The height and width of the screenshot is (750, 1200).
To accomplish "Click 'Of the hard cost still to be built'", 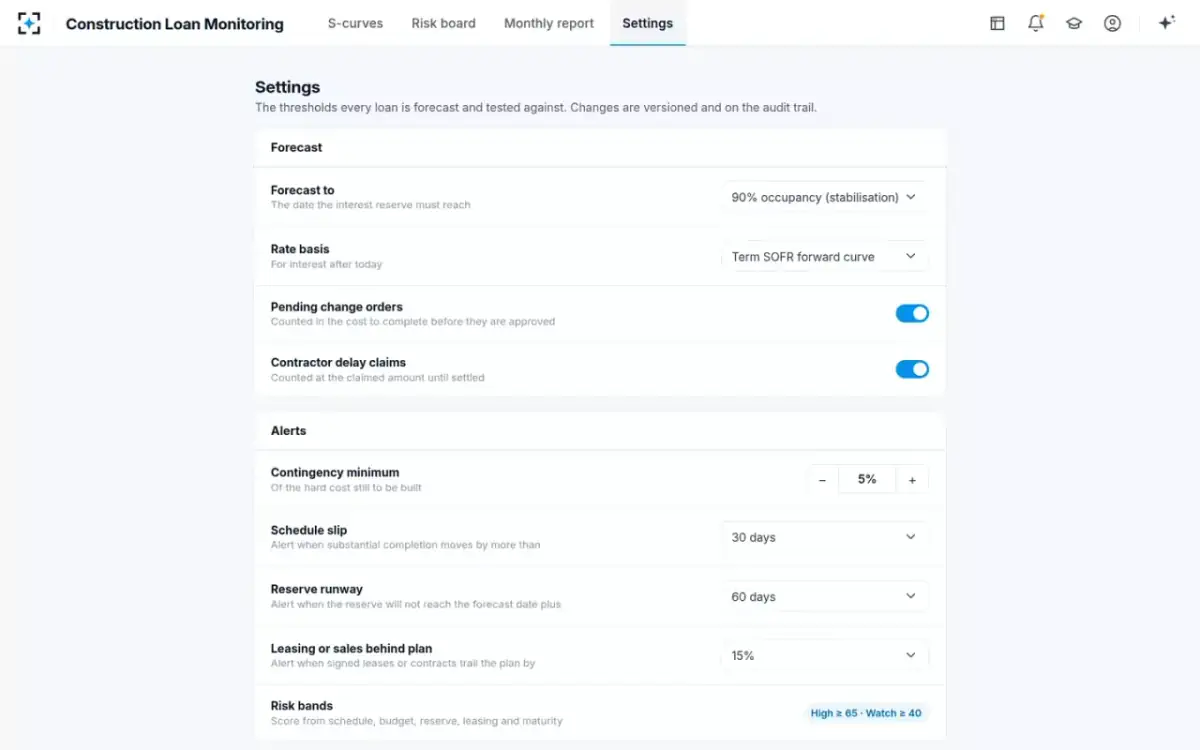I will click(346, 488).
